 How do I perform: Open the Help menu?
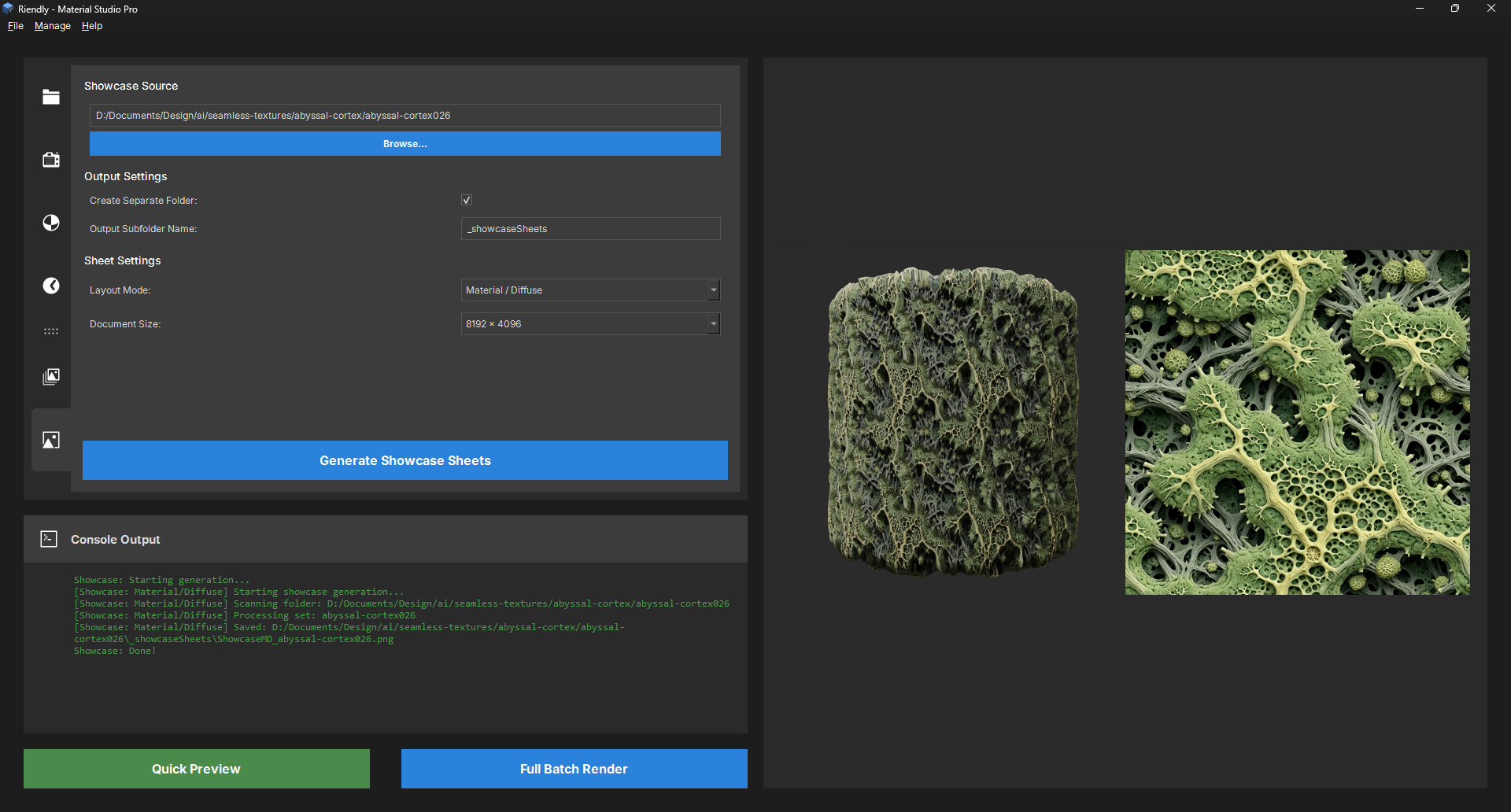[92, 26]
